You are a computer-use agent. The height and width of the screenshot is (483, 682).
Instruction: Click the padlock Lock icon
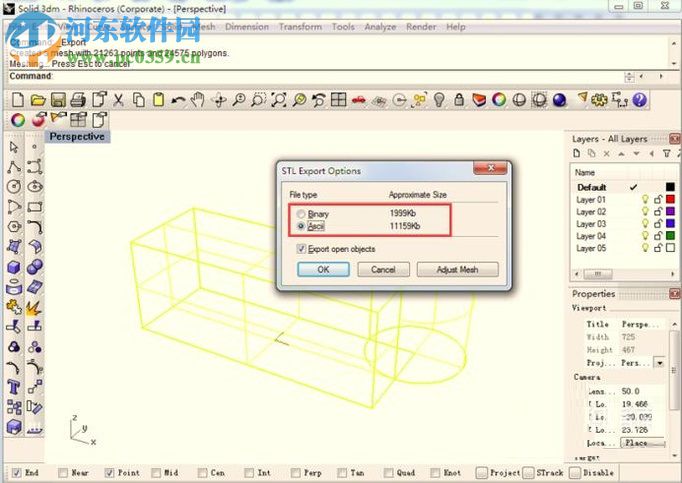pos(459,100)
